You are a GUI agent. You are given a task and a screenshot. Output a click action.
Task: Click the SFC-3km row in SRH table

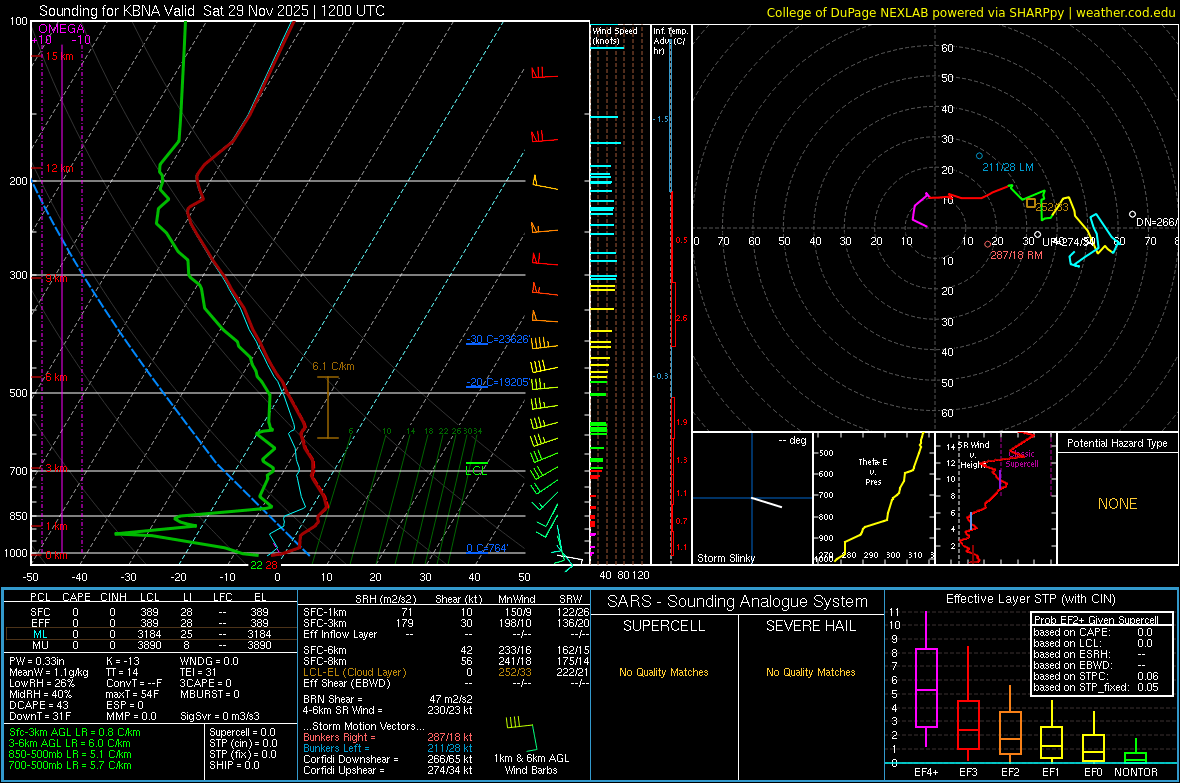pos(446,623)
